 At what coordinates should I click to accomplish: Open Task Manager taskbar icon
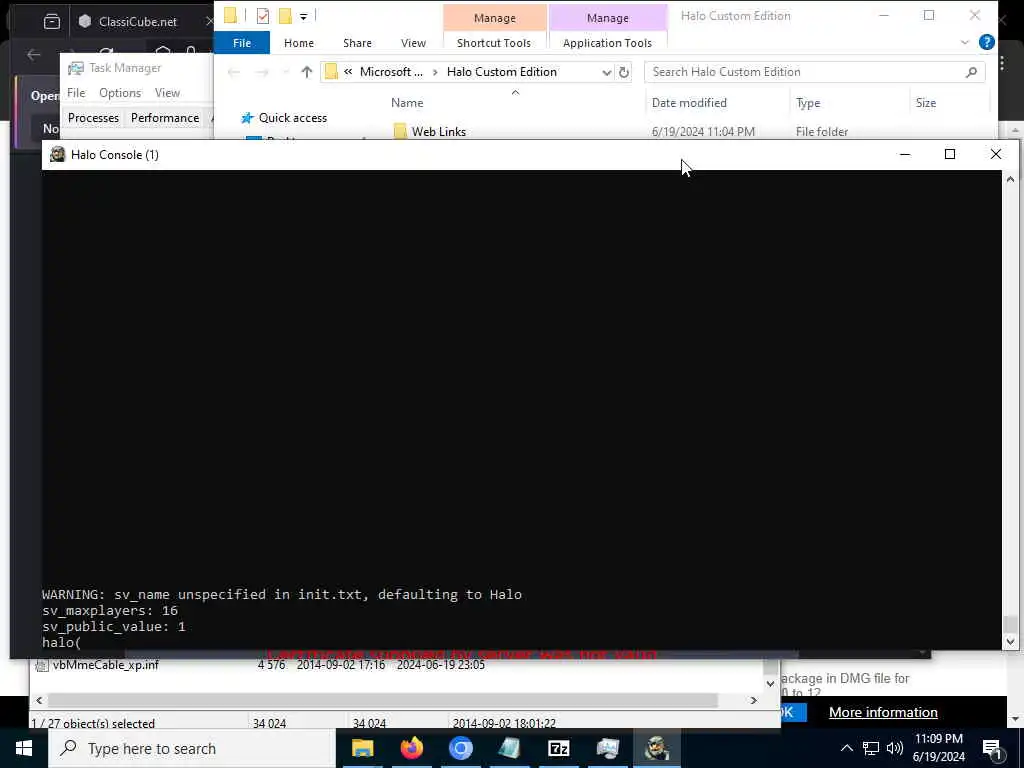(607, 748)
